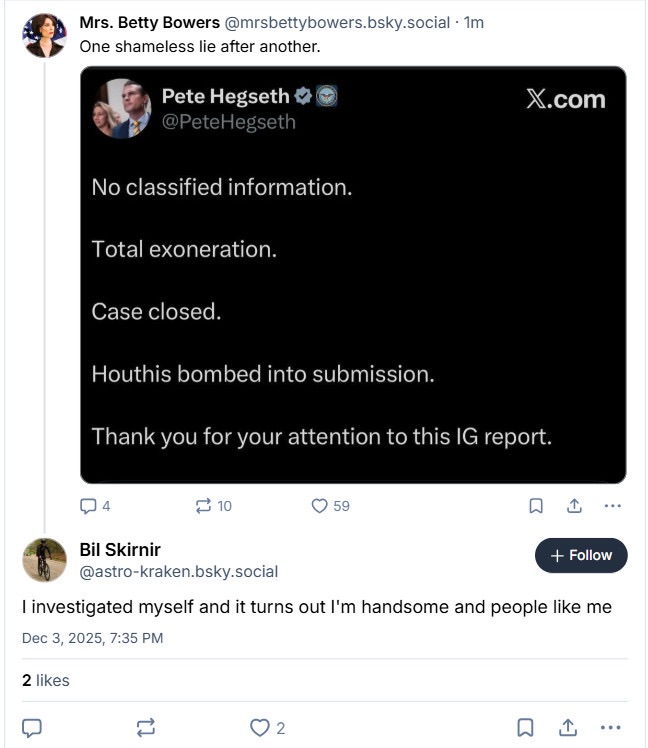View the 2 likes list
This screenshot has height=748, width=648.
click(x=46, y=681)
